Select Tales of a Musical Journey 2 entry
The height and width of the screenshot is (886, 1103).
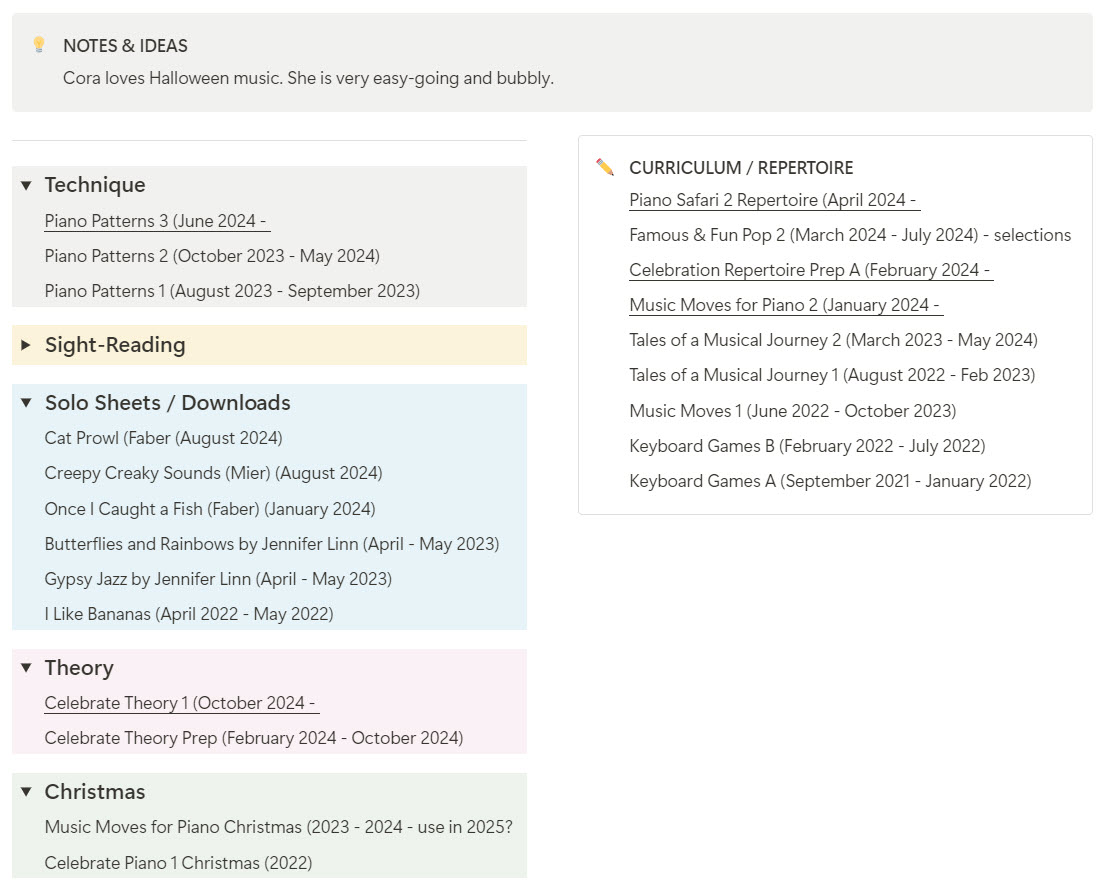[833, 340]
